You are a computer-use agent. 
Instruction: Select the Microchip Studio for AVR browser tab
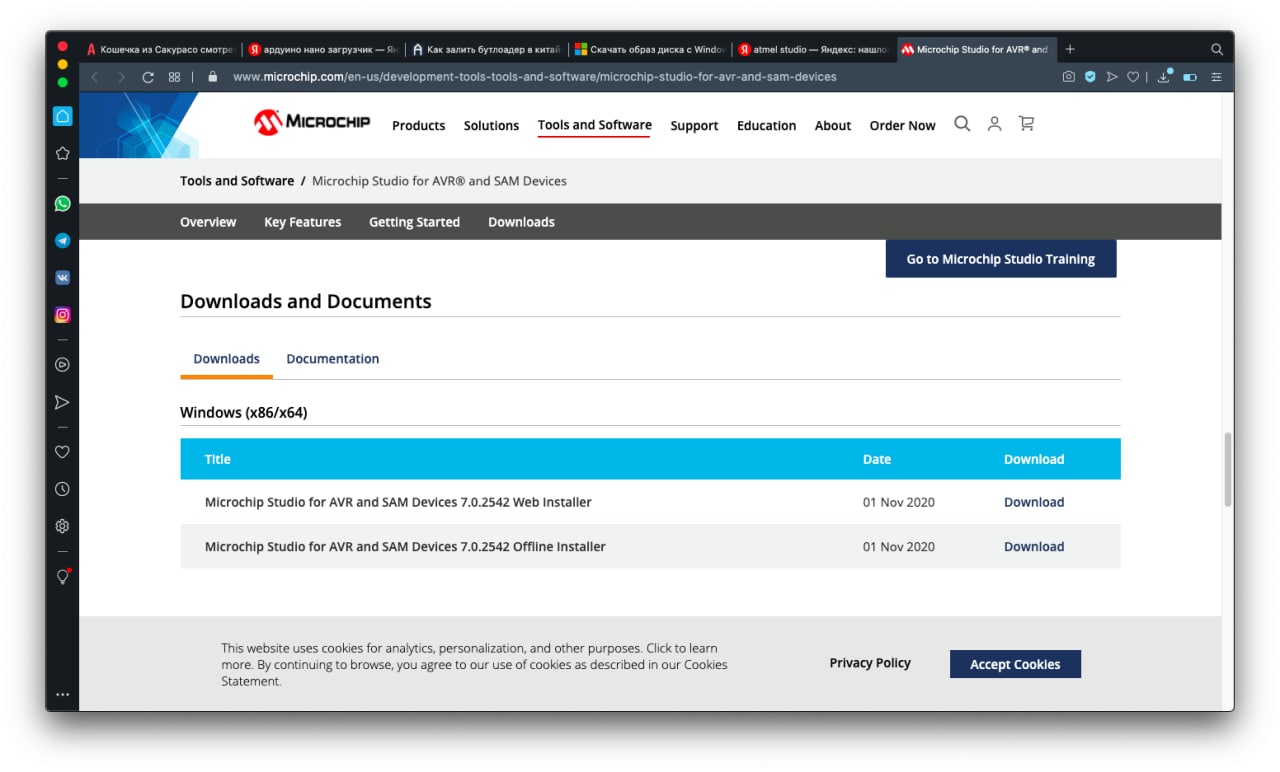coord(976,49)
